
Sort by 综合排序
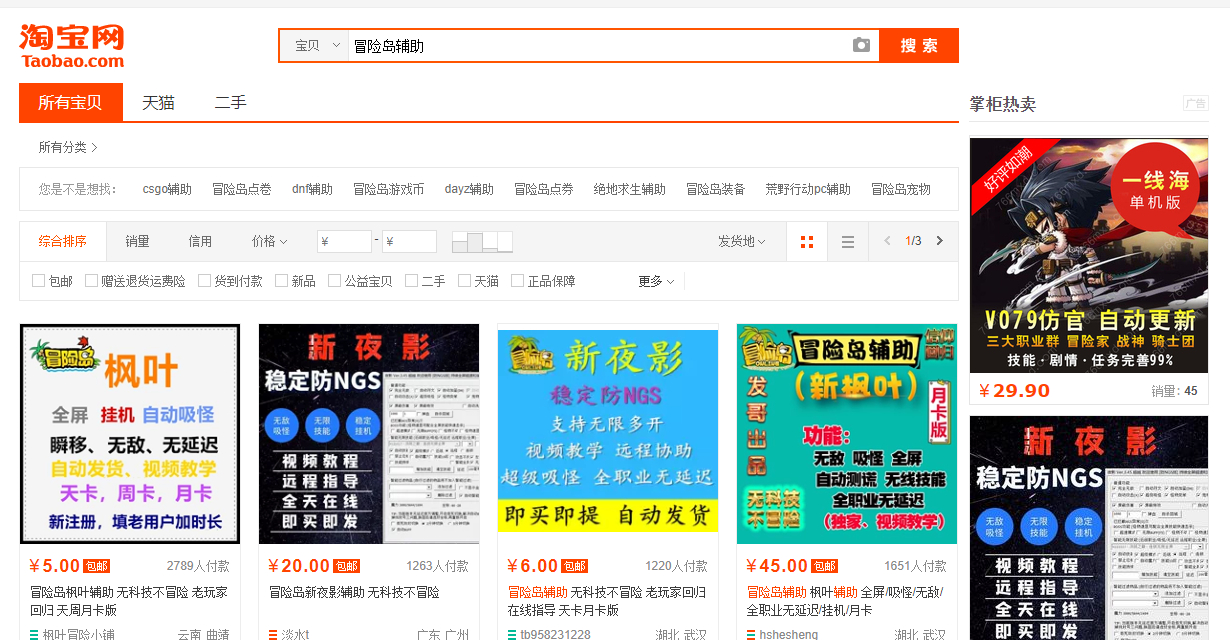click(x=63, y=241)
